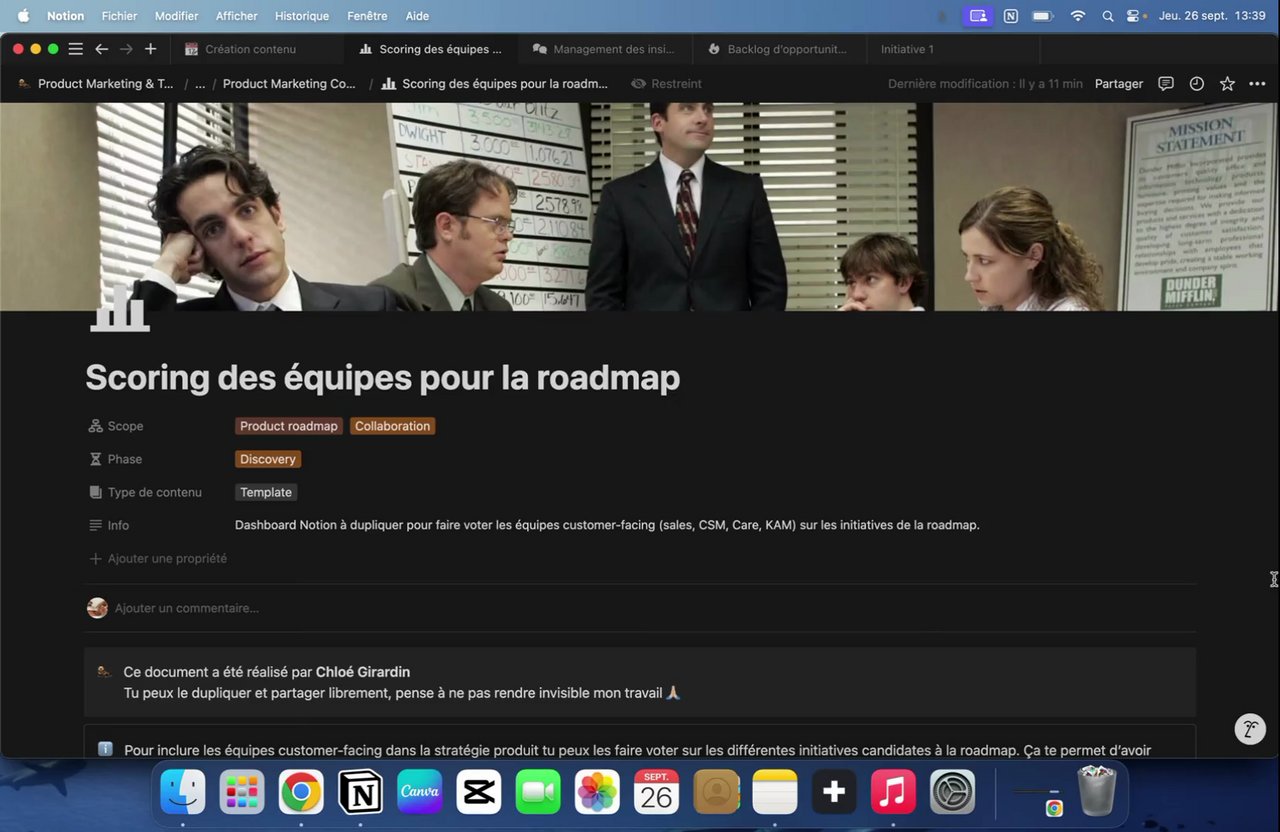
Task: Open the Afficher menu
Action: click(237, 16)
